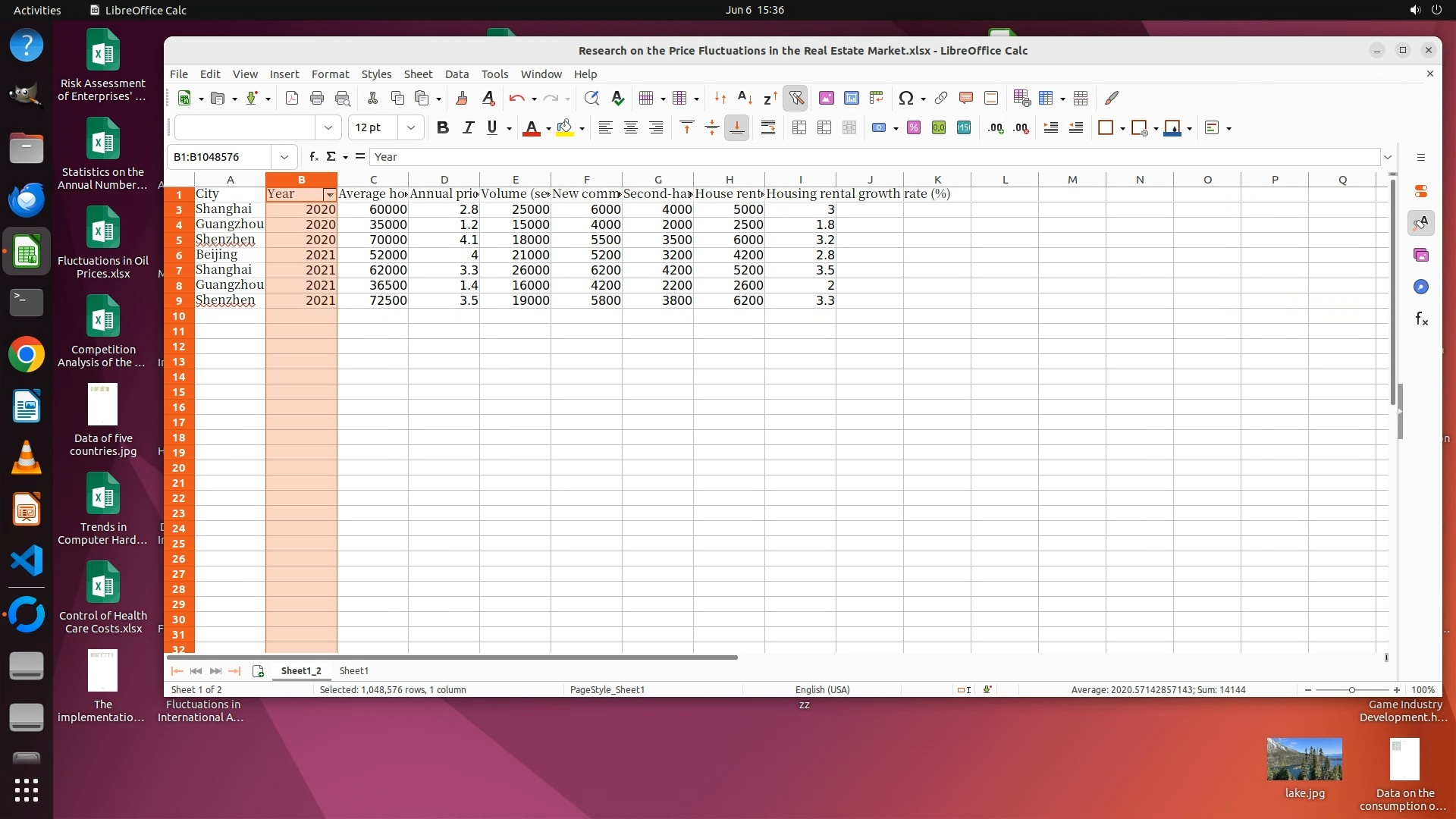This screenshot has width=1456, height=819.
Task: Click the Clone Formatting paintbrush icon
Action: 462,98
